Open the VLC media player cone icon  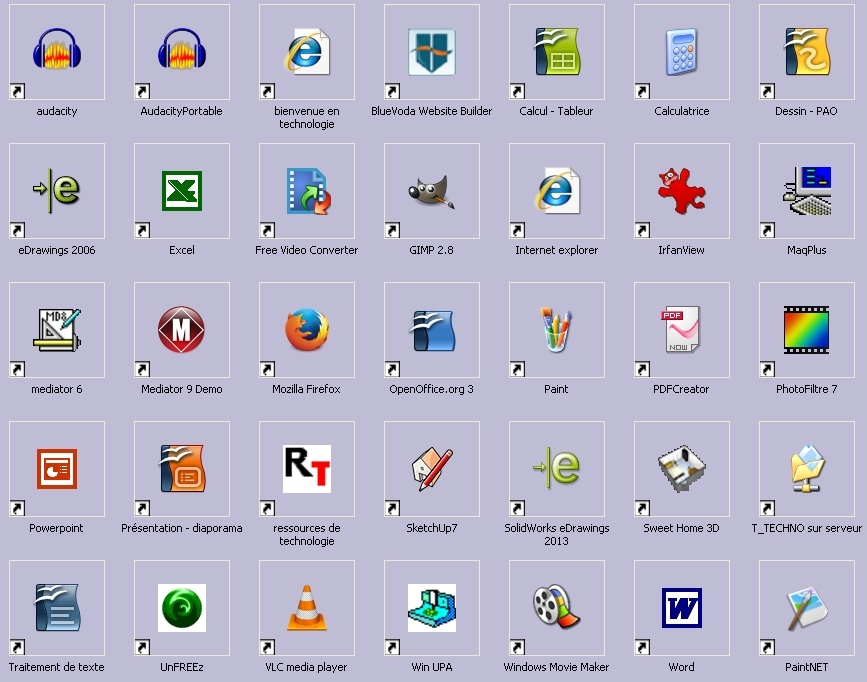307,608
